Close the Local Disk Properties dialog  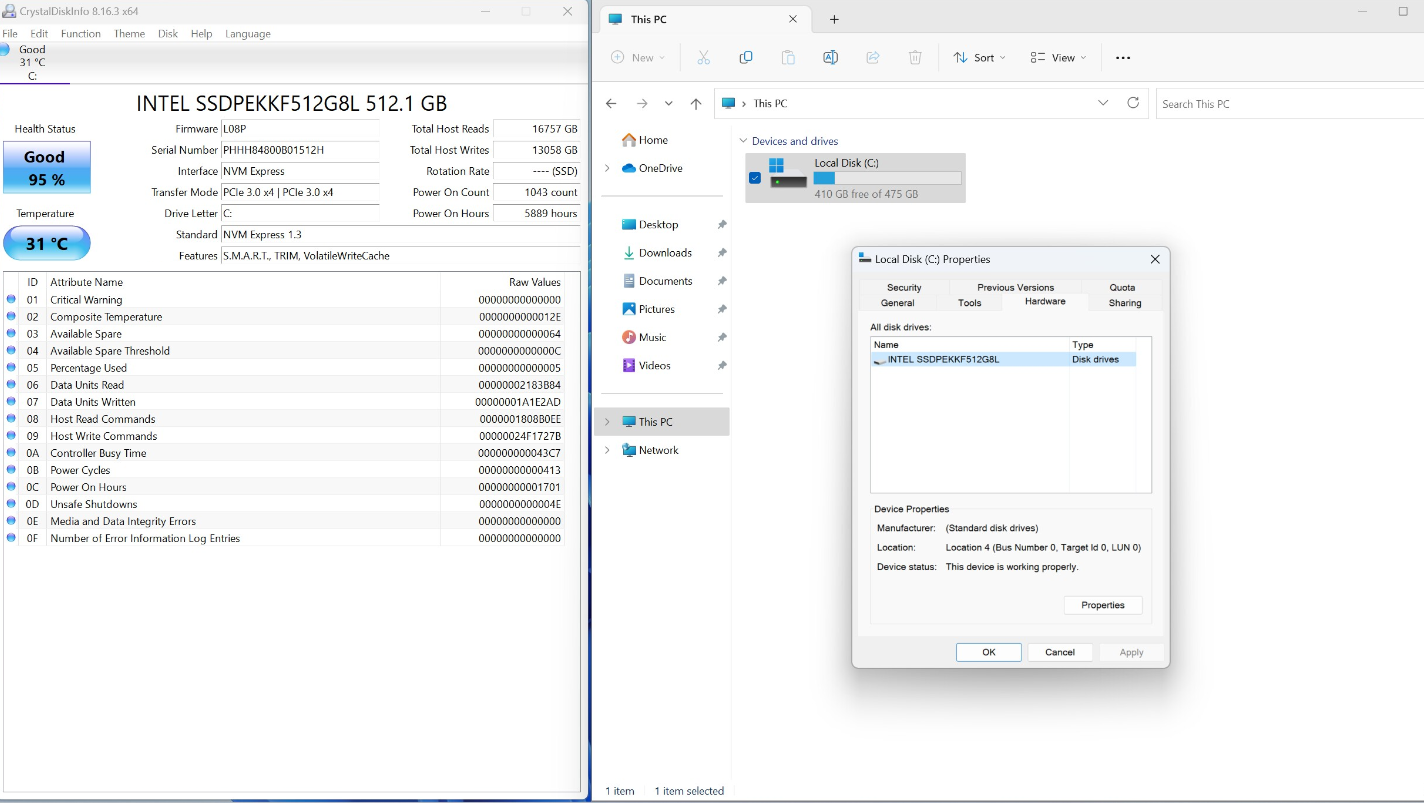(1155, 259)
